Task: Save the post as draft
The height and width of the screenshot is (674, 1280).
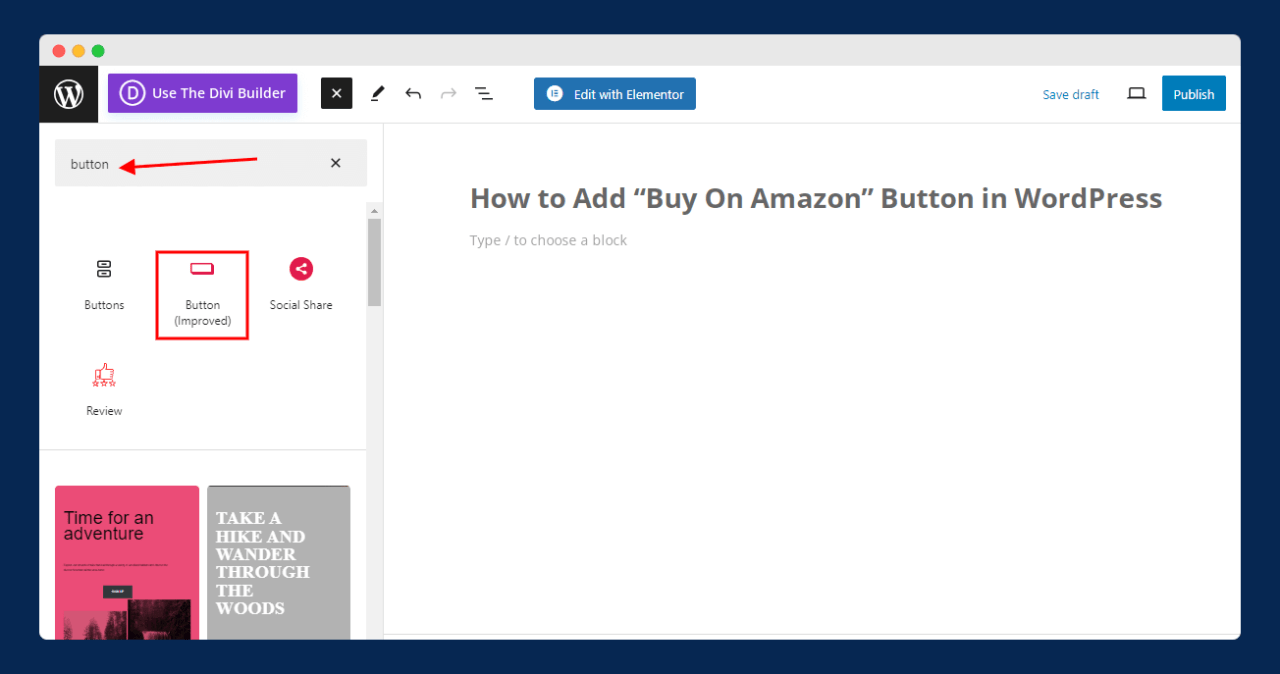Action: (x=1070, y=94)
